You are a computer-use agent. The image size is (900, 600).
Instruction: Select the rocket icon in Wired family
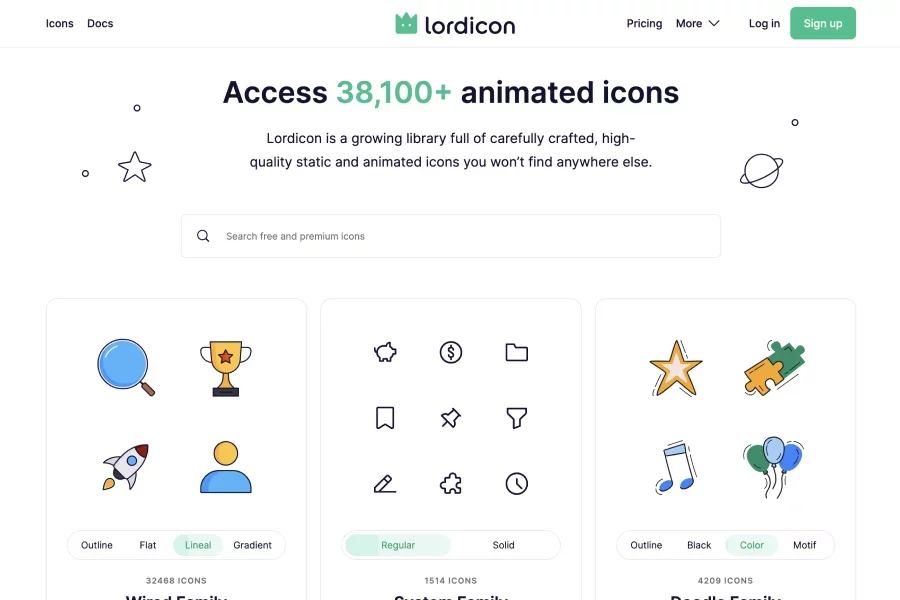point(126,467)
